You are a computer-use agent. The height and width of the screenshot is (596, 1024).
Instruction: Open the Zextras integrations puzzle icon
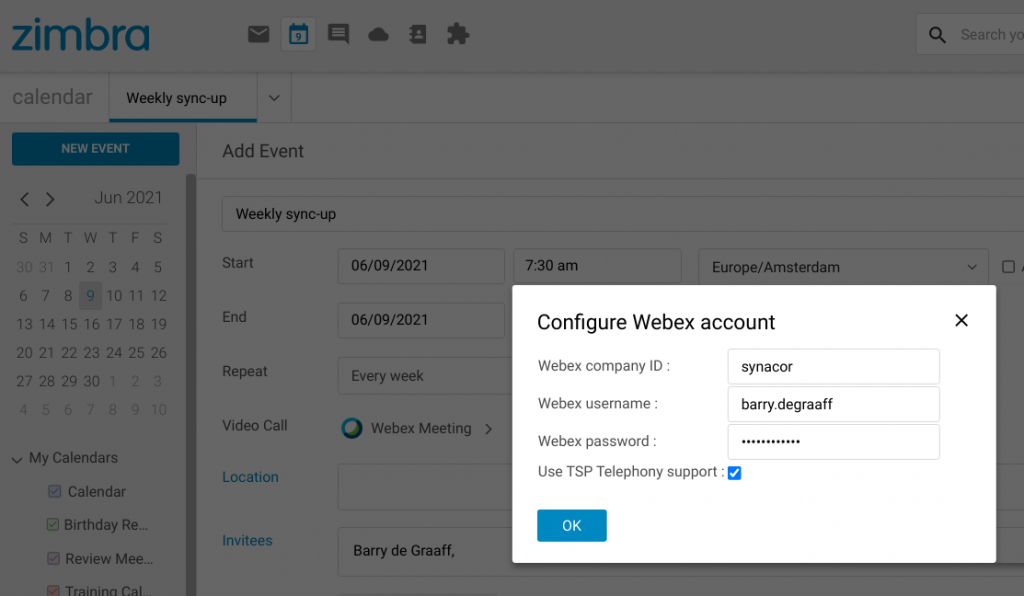(458, 33)
